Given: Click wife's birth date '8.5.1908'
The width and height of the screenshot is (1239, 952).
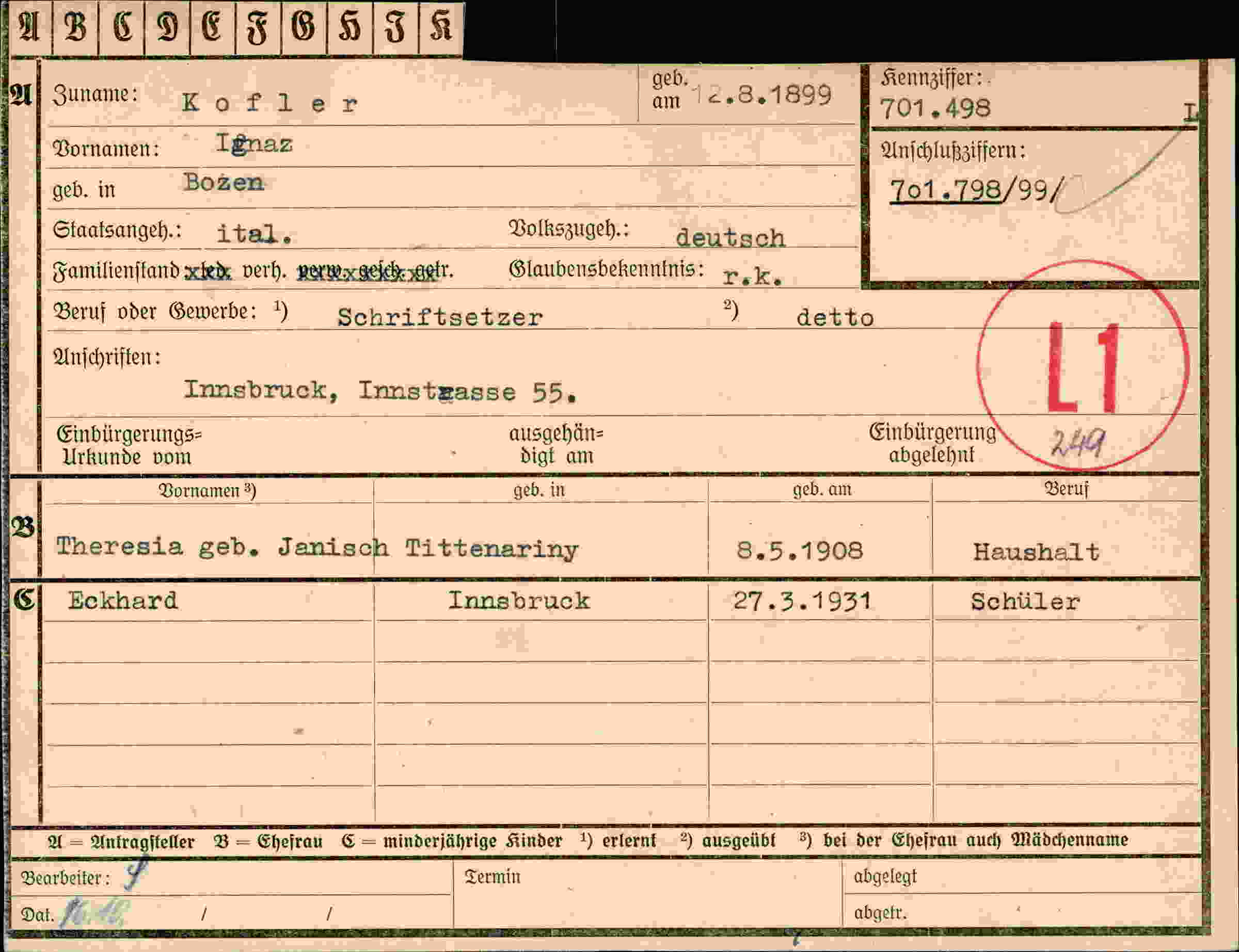Looking at the screenshot, I should coord(799,550).
